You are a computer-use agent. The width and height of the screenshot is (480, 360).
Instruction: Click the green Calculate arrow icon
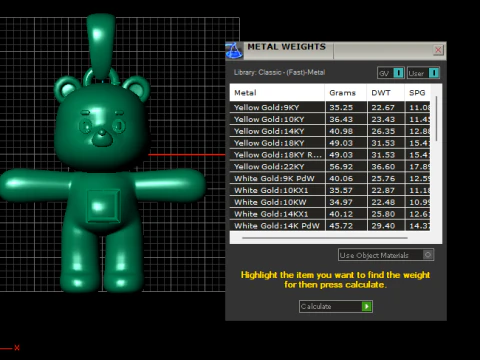point(367,306)
